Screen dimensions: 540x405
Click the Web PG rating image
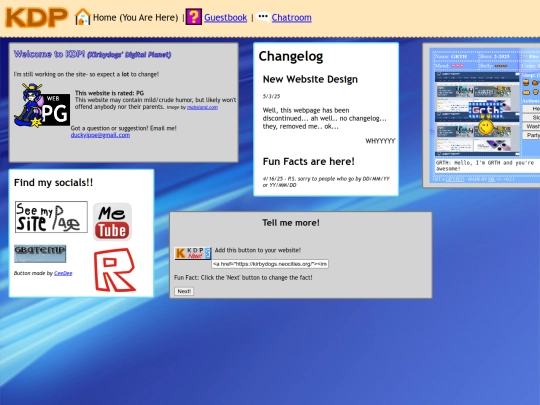point(42,105)
